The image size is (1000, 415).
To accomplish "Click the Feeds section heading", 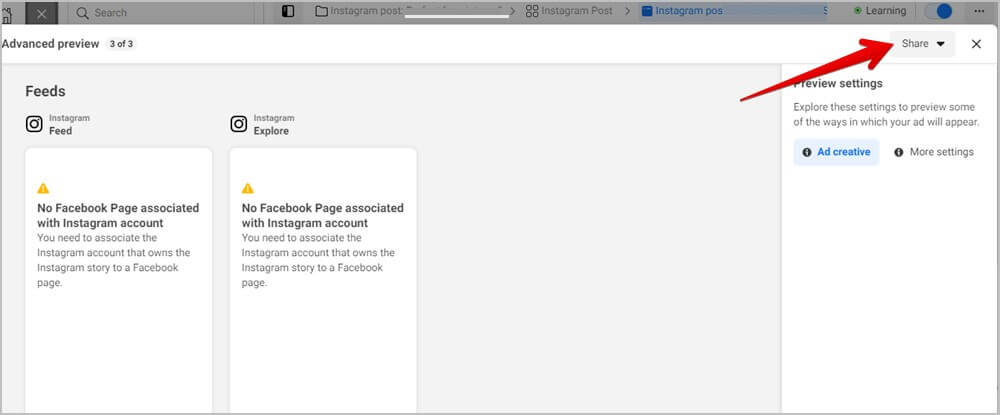I will pos(45,91).
